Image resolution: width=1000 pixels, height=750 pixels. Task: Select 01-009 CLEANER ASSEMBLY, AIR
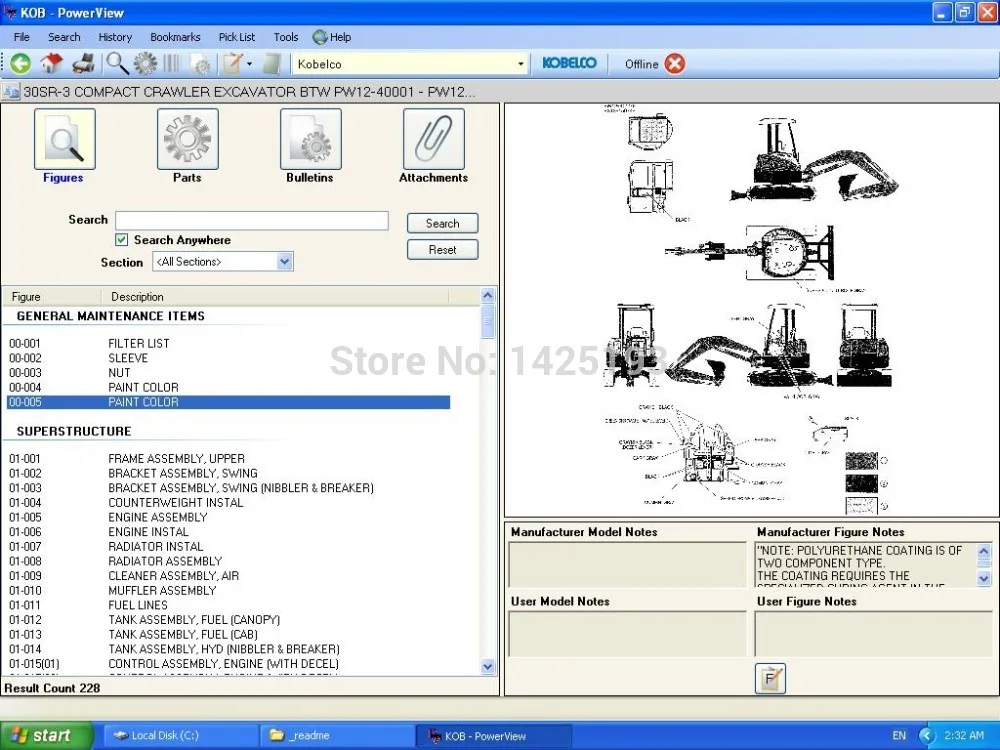pos(228,576)
